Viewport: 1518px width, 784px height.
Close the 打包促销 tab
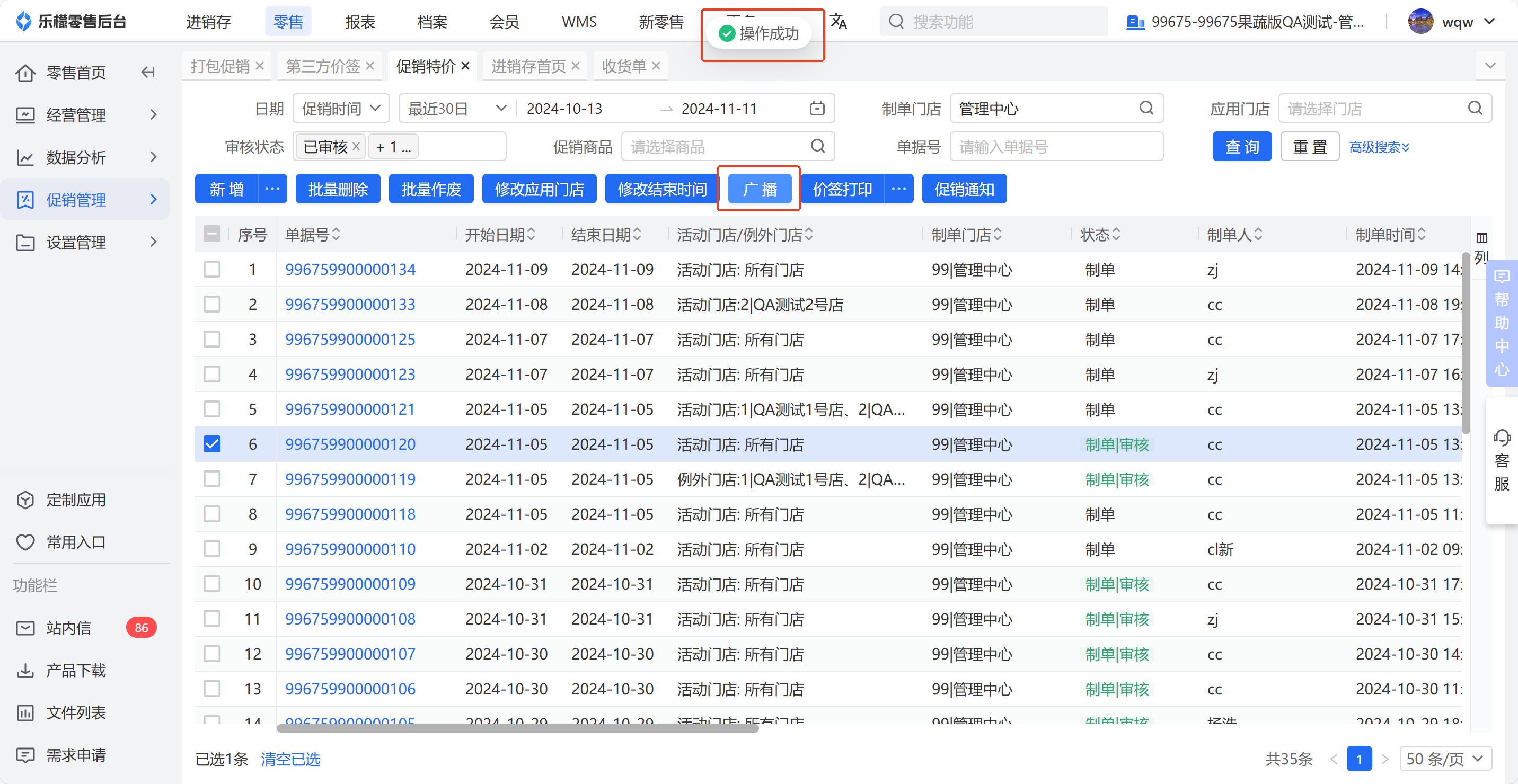pos(259,66)
